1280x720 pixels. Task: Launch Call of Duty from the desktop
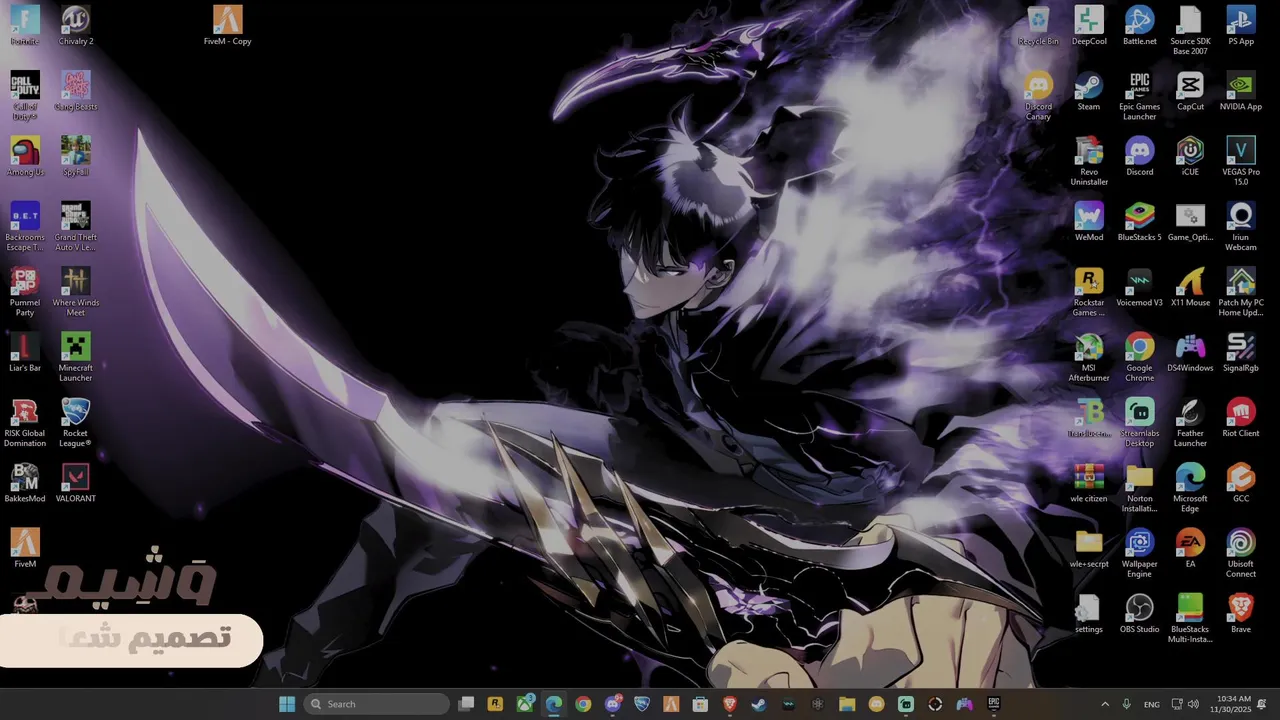tap(25, 95)
